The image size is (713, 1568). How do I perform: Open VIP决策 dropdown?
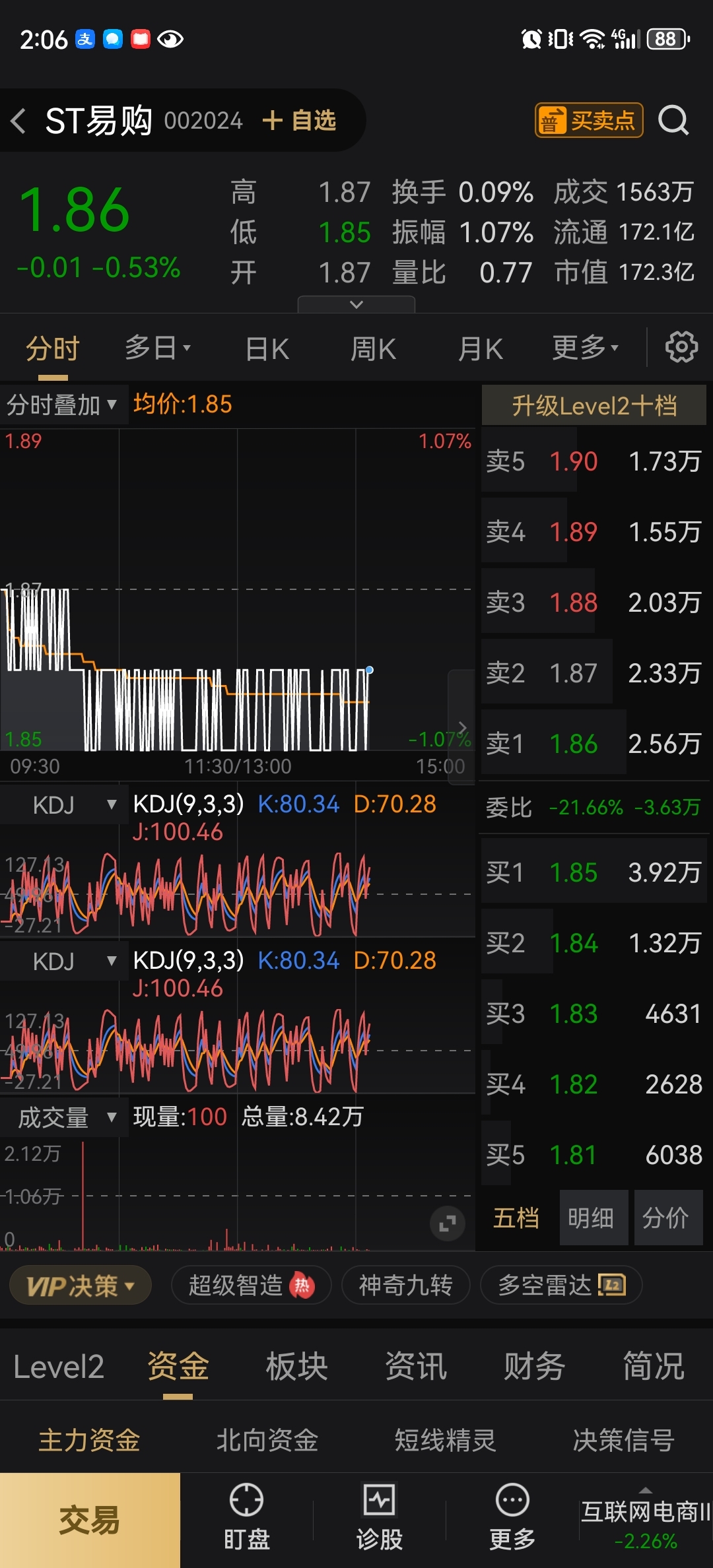pyautogui.click(x=81, y=1285)
